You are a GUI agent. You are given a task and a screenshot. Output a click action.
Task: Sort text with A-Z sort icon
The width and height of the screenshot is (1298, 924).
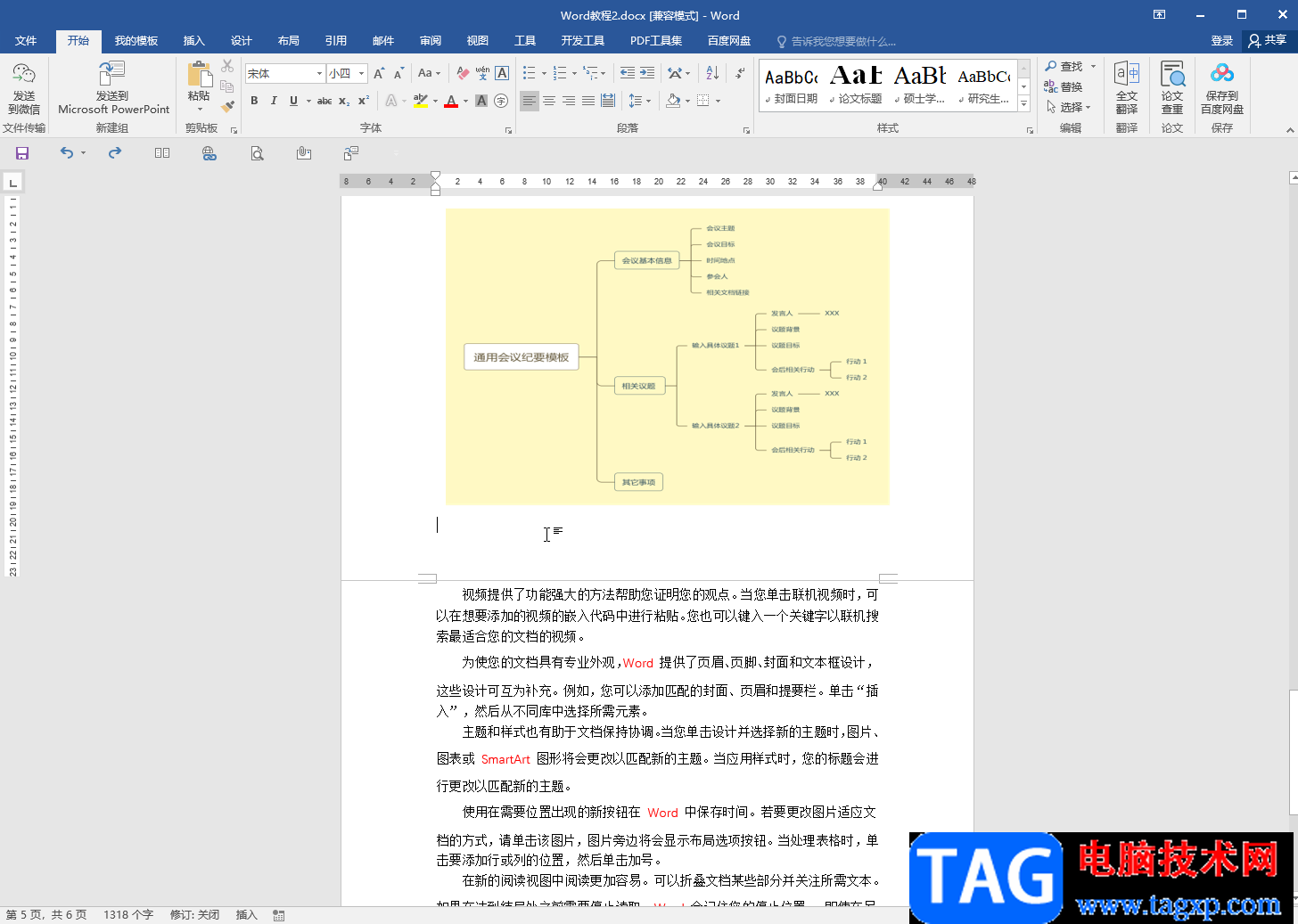coord(712,73)
